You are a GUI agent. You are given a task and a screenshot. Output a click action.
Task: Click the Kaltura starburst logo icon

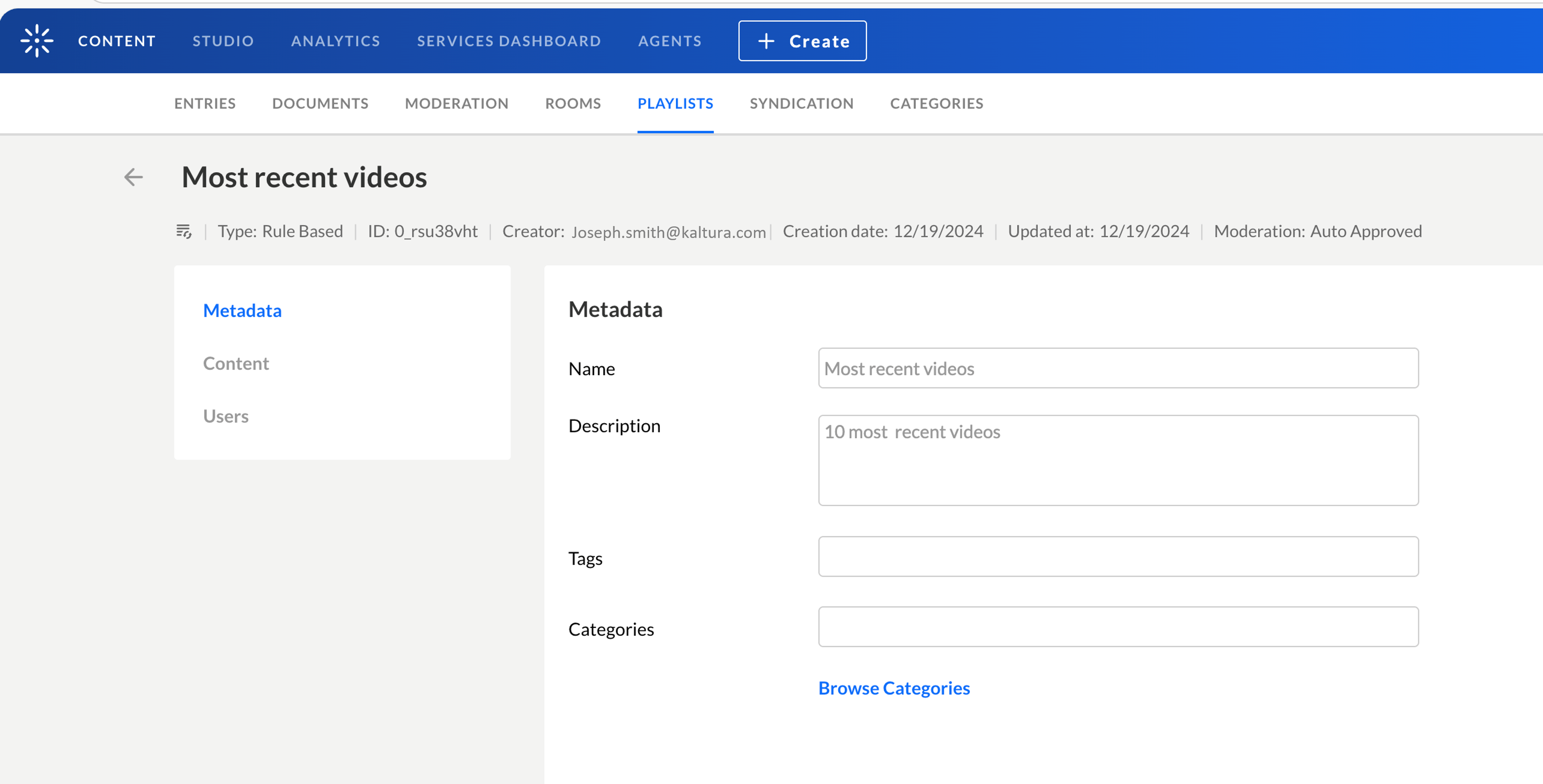(x=36, y=41)
